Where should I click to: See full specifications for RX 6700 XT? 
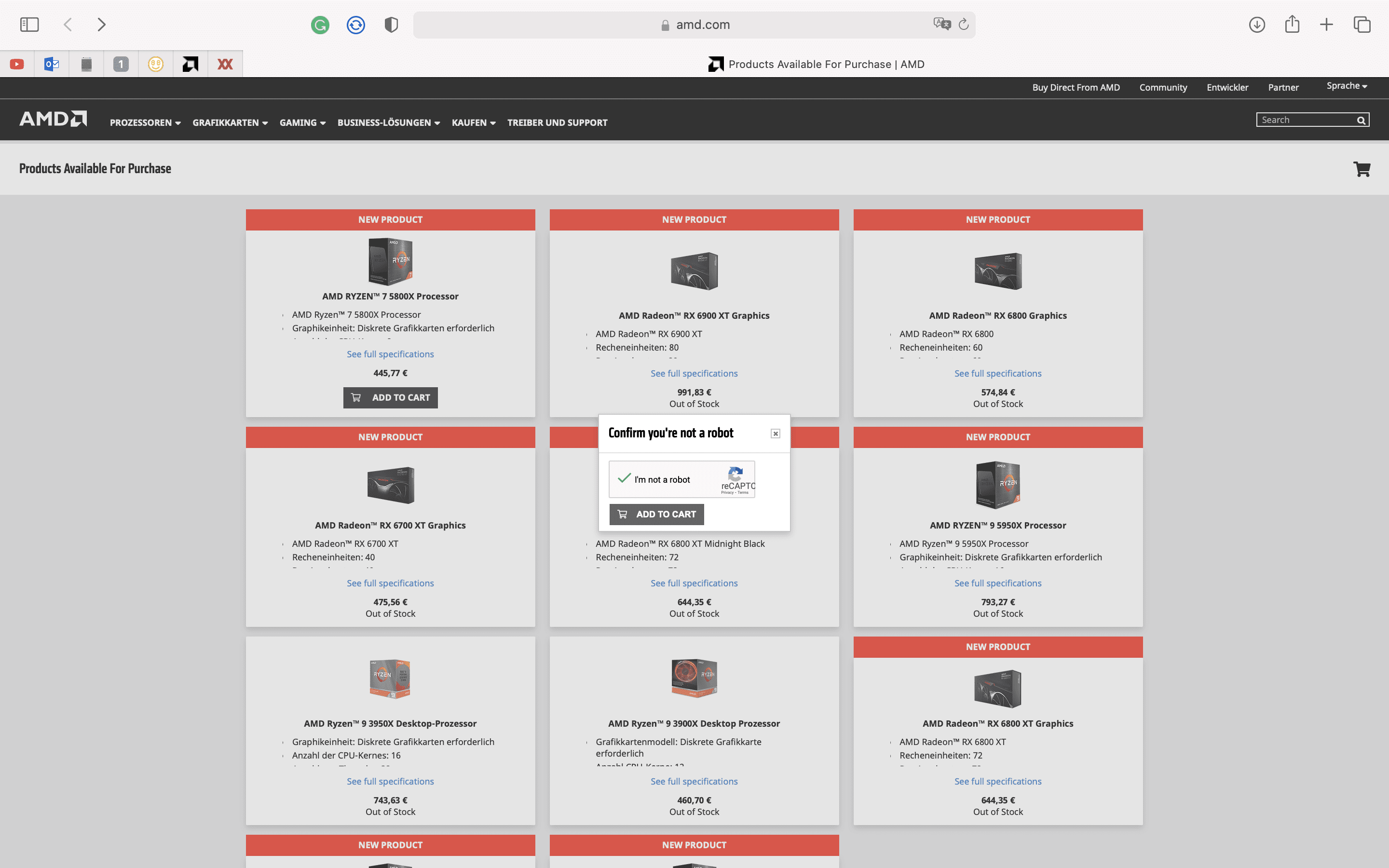tap(390, 583)
